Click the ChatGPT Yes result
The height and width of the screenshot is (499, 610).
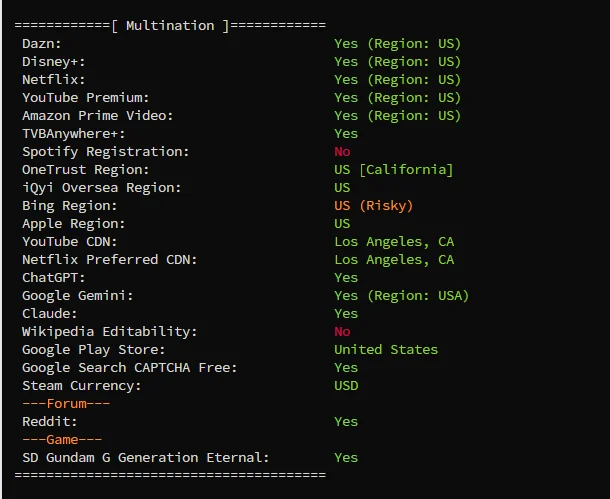pyautogui.click(x=346, y=278)
